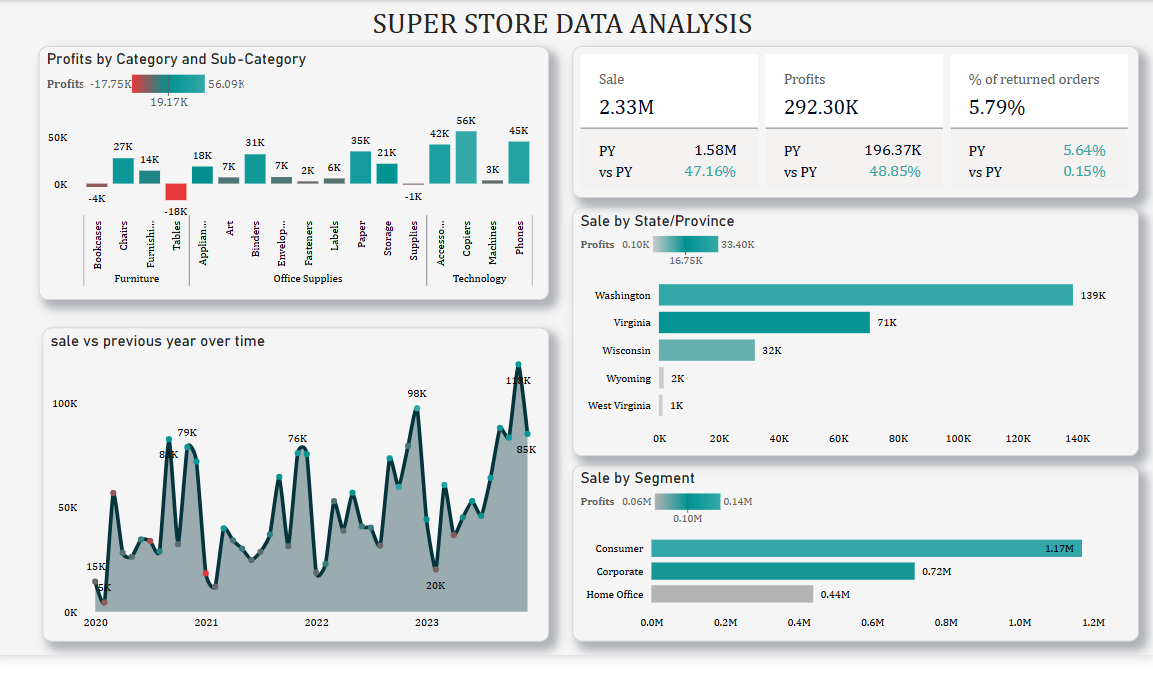Click the 2022 label on time axis
The image size is (1153, 674).
tap(316, 623)
